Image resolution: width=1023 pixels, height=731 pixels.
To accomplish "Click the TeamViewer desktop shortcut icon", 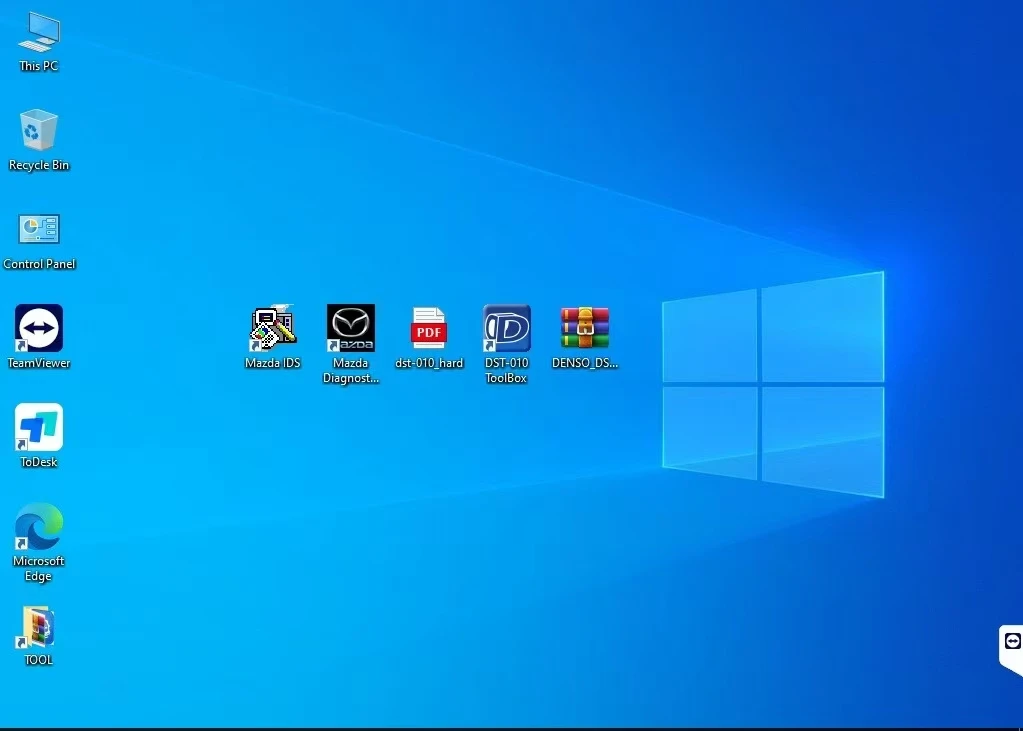I will 39,328.
